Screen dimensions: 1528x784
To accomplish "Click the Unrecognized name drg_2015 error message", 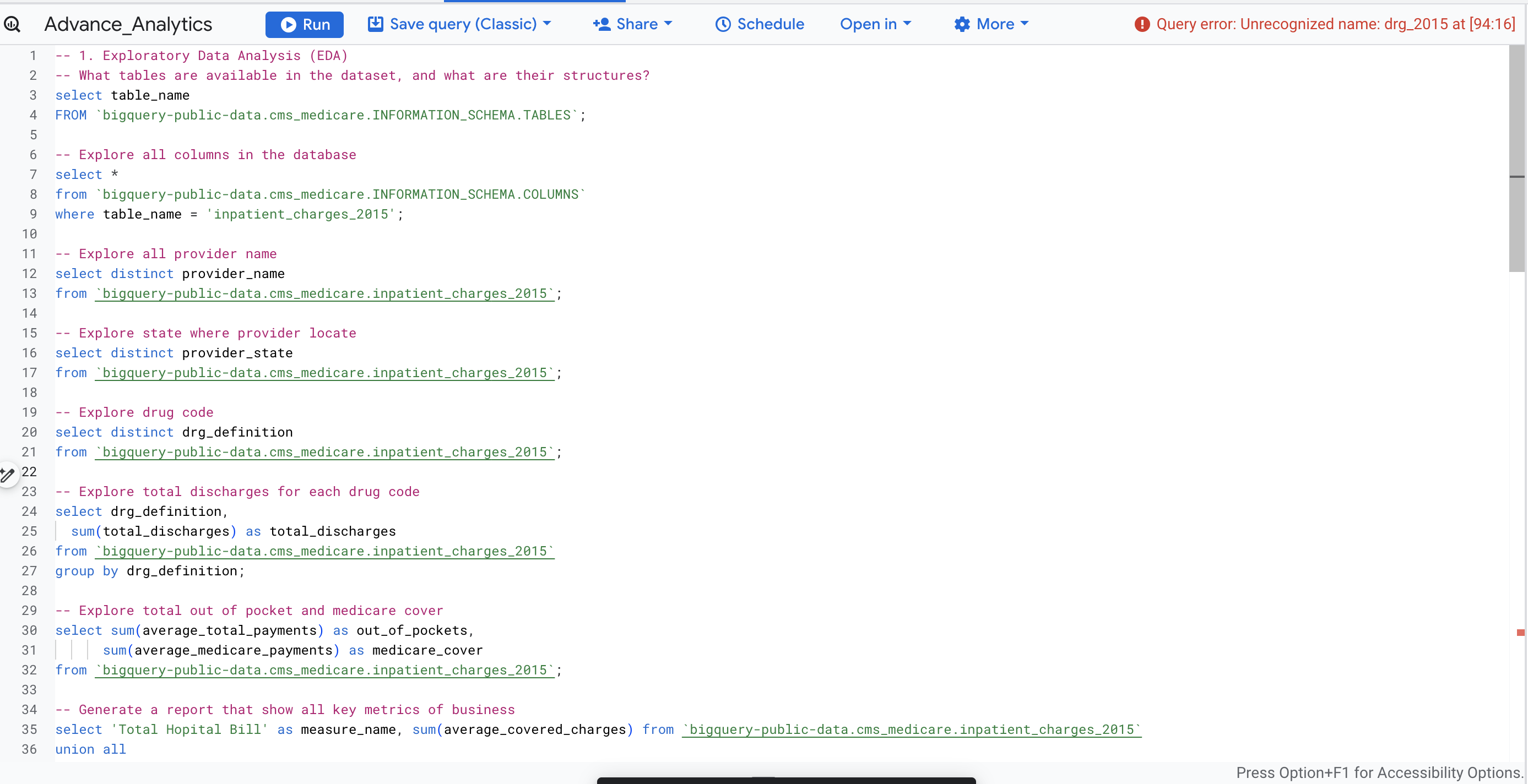I will tap(1335, 24).
